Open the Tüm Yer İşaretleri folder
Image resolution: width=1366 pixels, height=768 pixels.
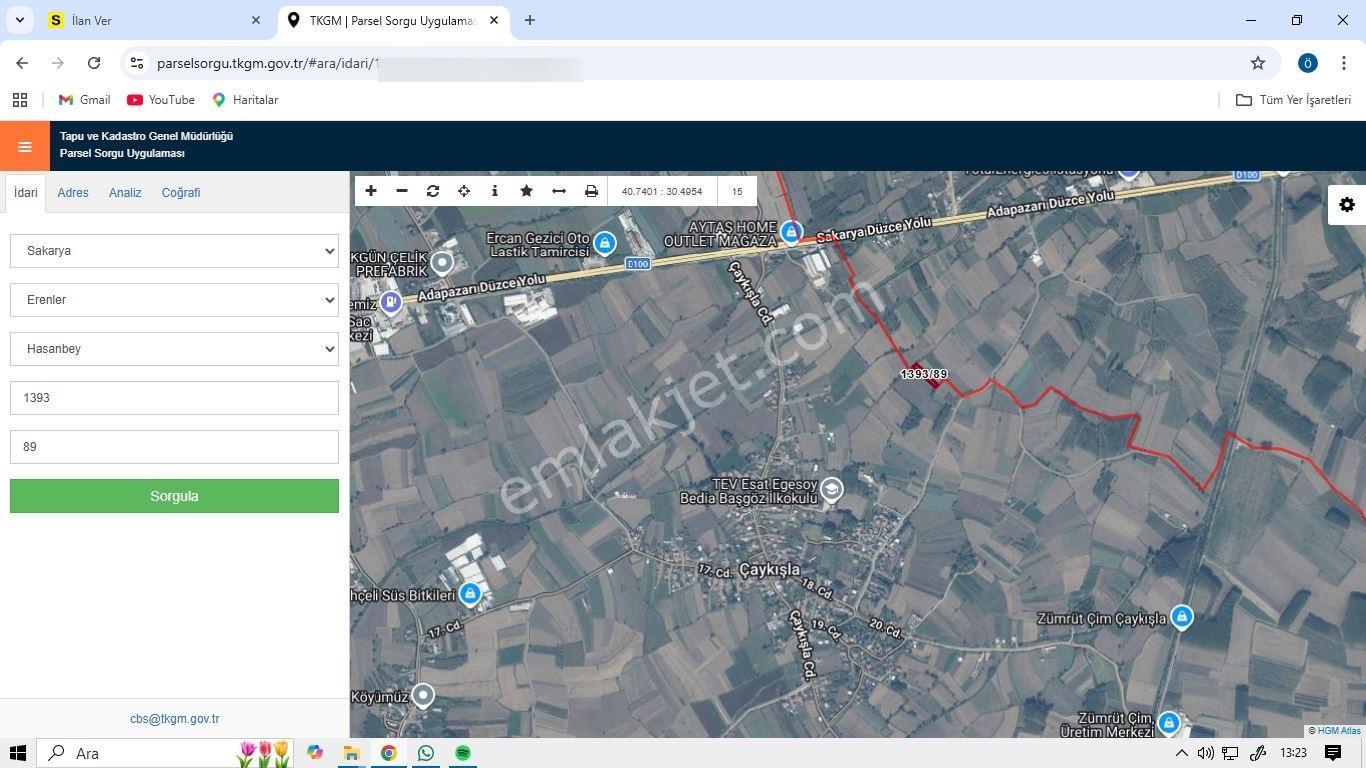click(1294, 100)
